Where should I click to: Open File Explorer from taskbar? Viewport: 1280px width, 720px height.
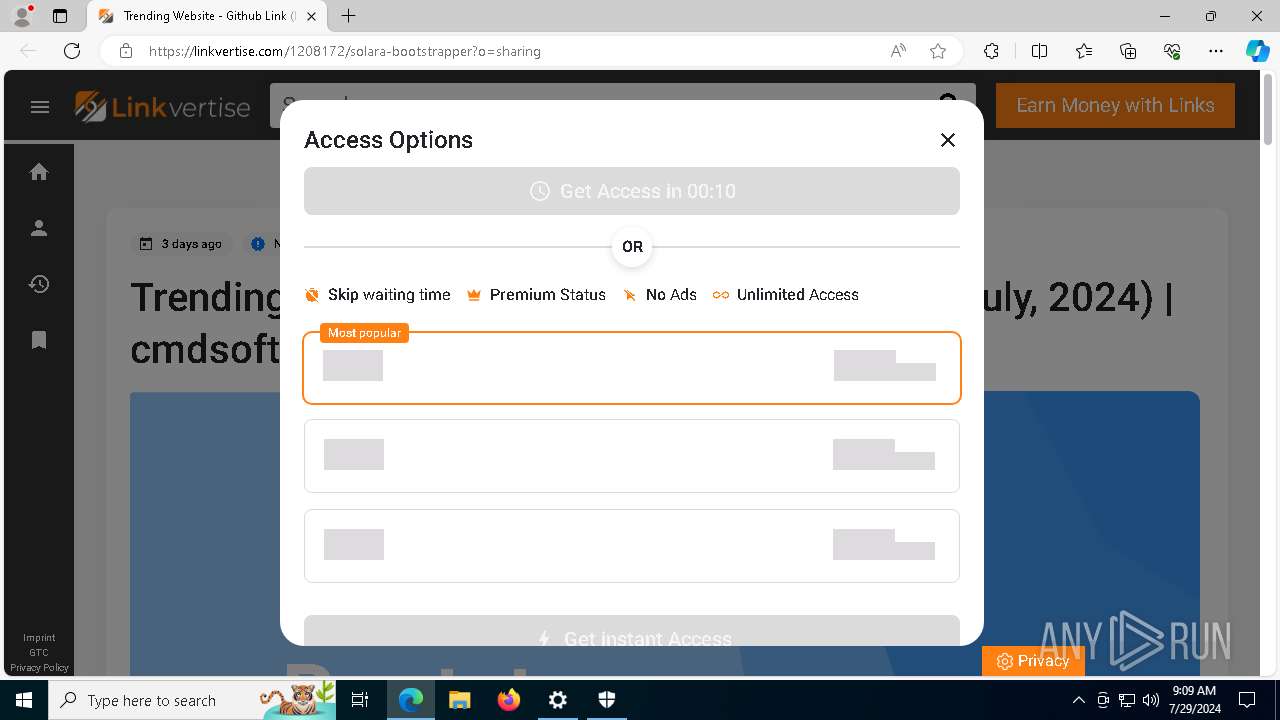[x=459, y=700]
